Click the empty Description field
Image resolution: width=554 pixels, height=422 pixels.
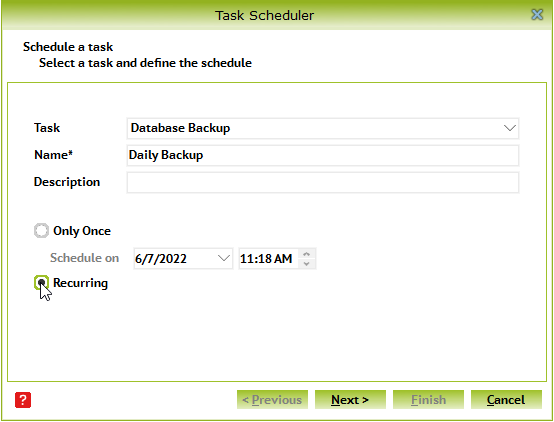tap(323, 182)
